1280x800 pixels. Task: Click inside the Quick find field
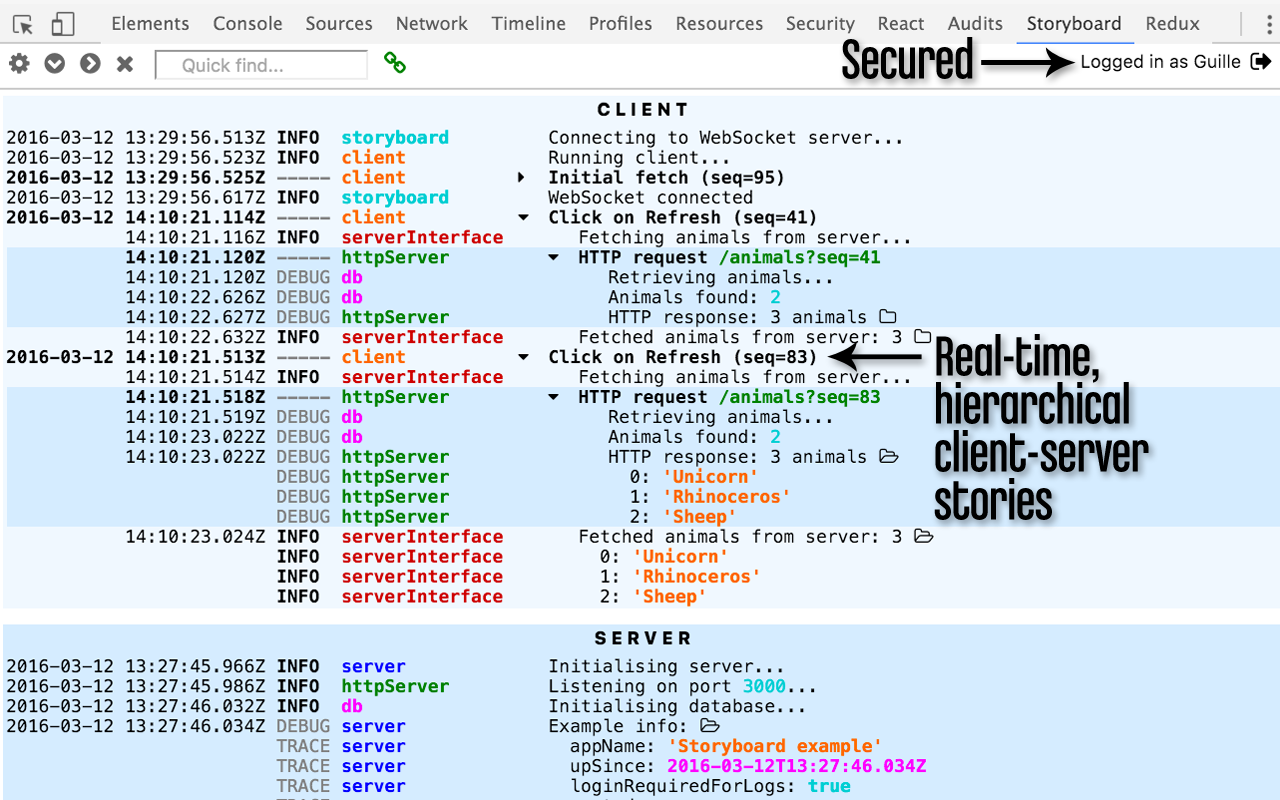(x=262, y=64)
